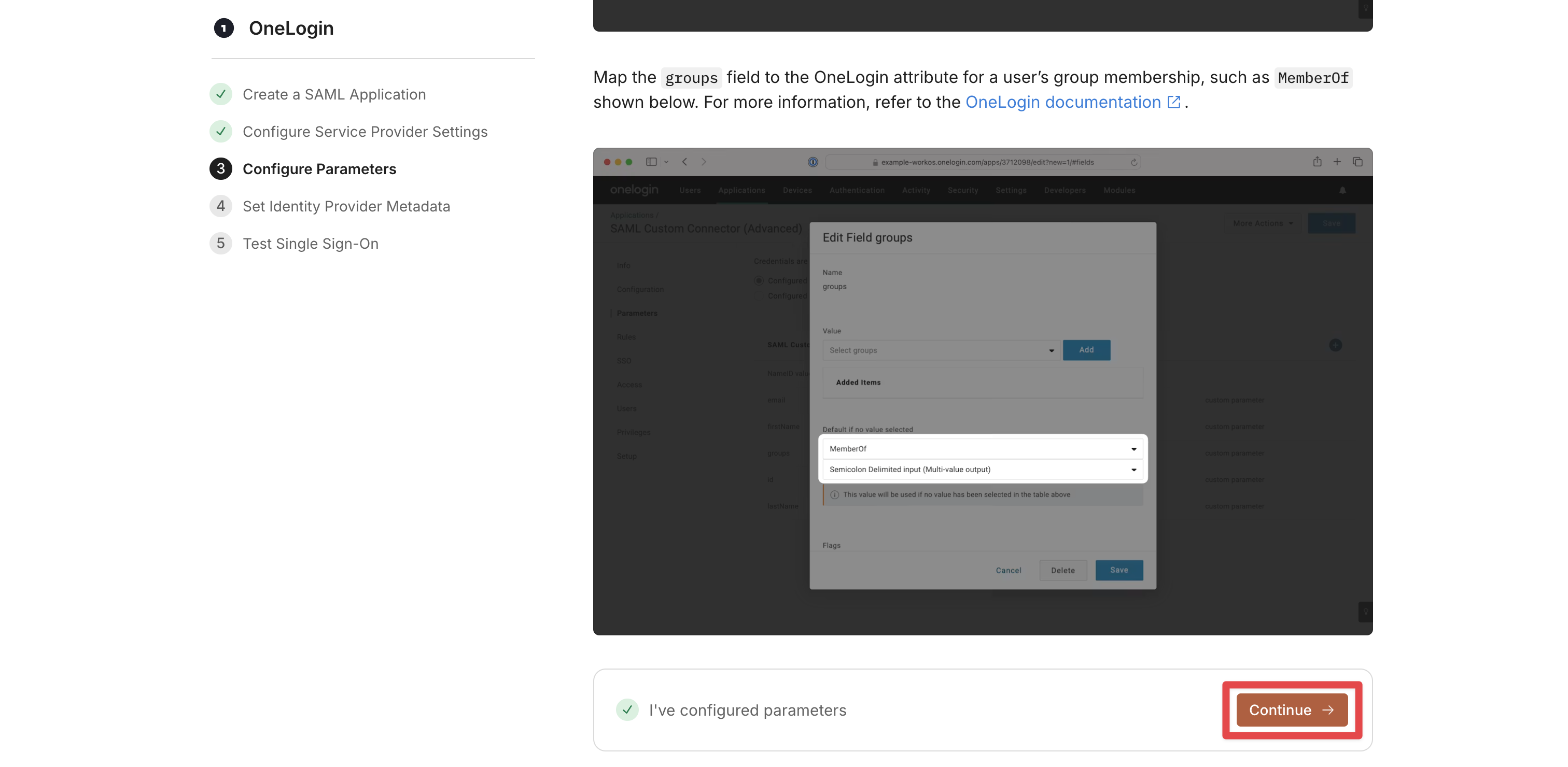Click green checkmark beside Configure Service Provider Settings
Screen dimensions: 1568x767
(x=221, y=132)
